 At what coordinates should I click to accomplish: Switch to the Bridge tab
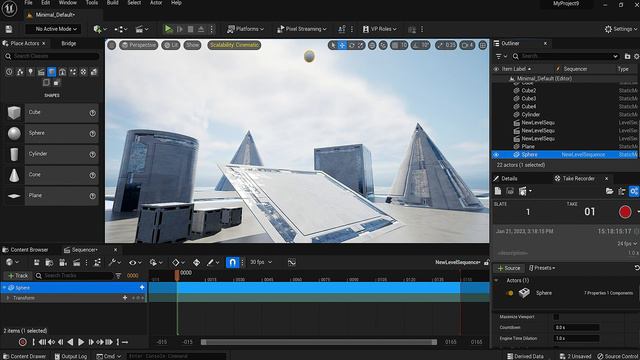(69, 43)
